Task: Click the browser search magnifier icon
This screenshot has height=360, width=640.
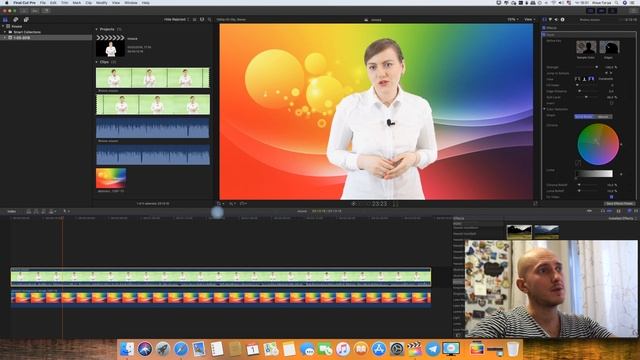Action: coord(209,19)
